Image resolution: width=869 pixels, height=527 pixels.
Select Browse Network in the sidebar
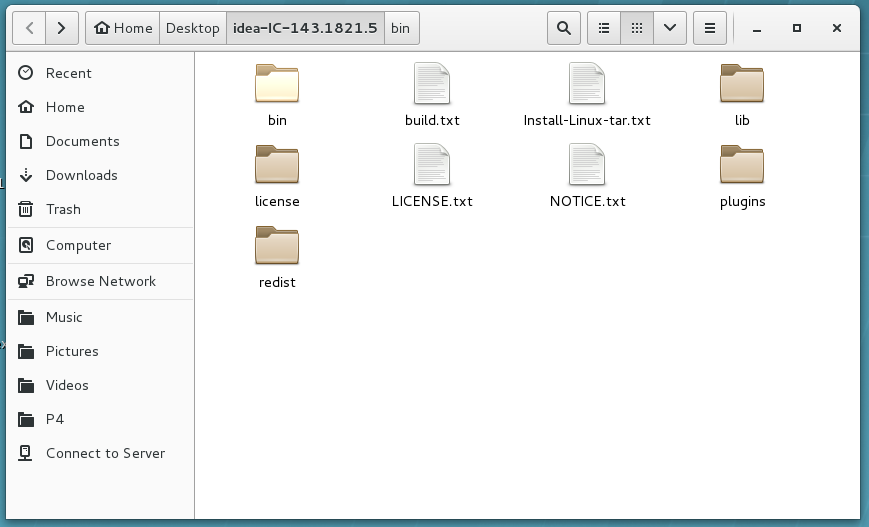100,281
